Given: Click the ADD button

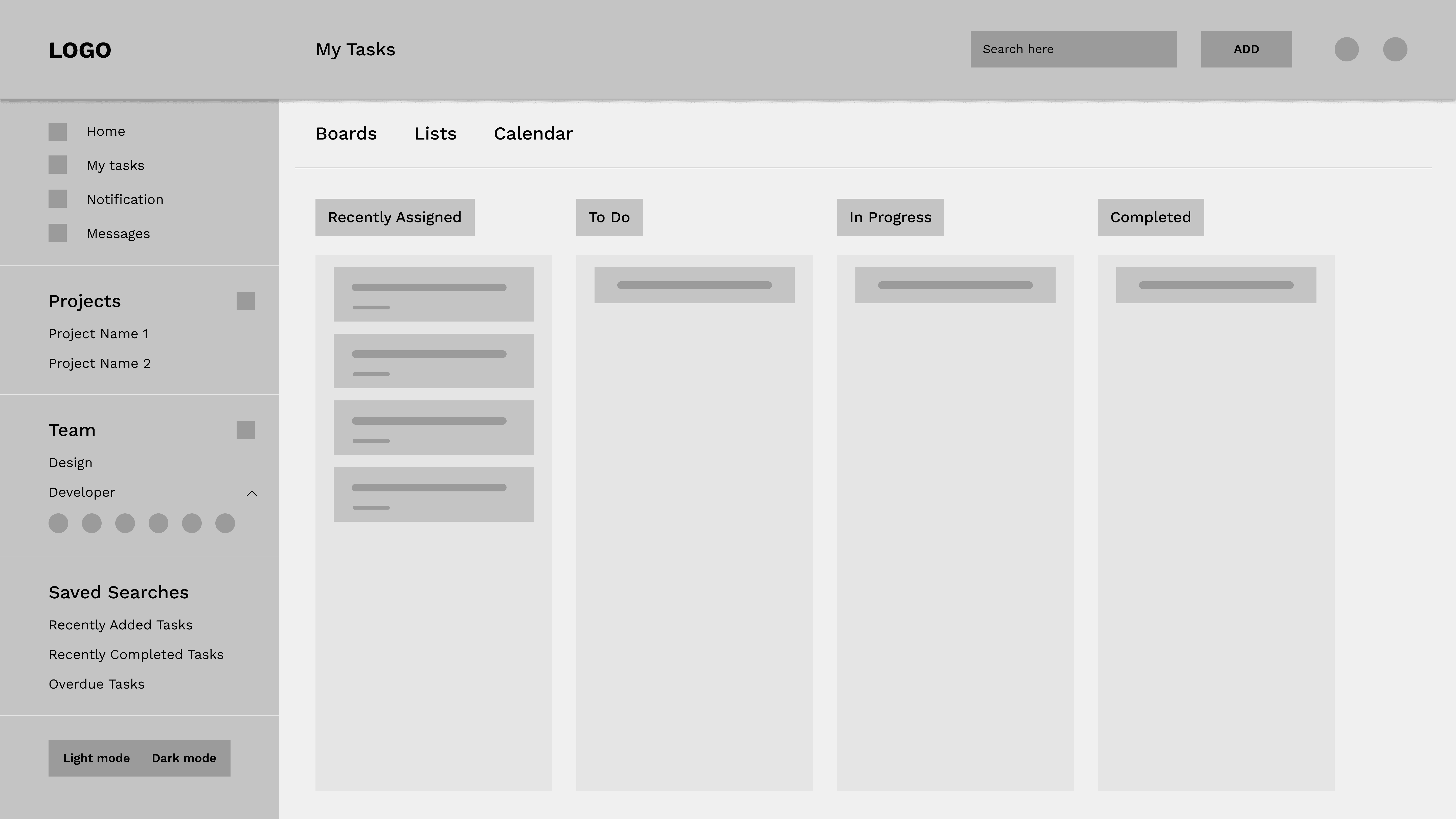Looking at the screenshot, I should 1246,49.
